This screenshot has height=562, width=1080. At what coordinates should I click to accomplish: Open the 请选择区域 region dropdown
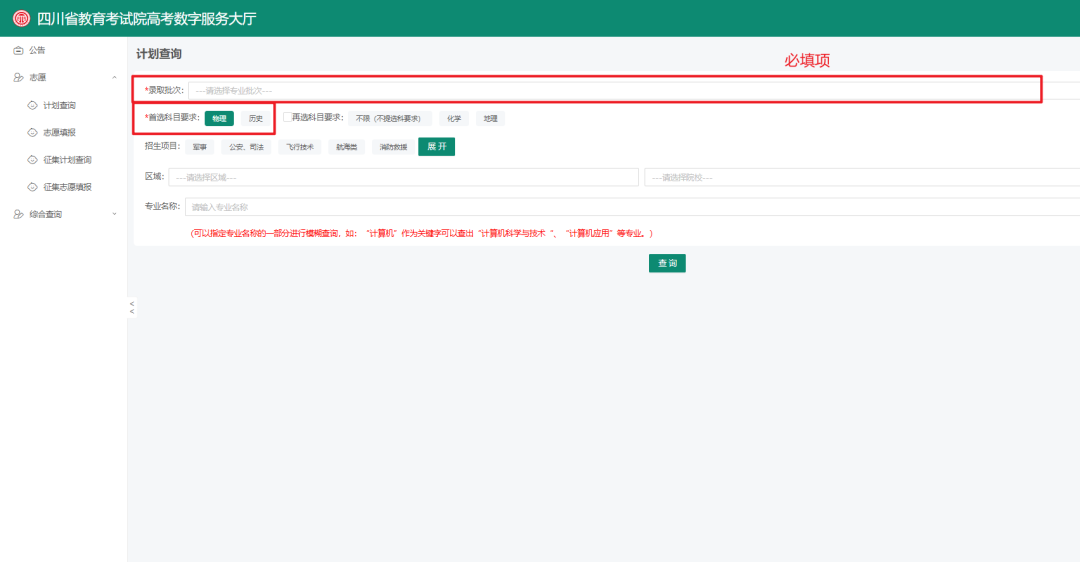point(404,177)
